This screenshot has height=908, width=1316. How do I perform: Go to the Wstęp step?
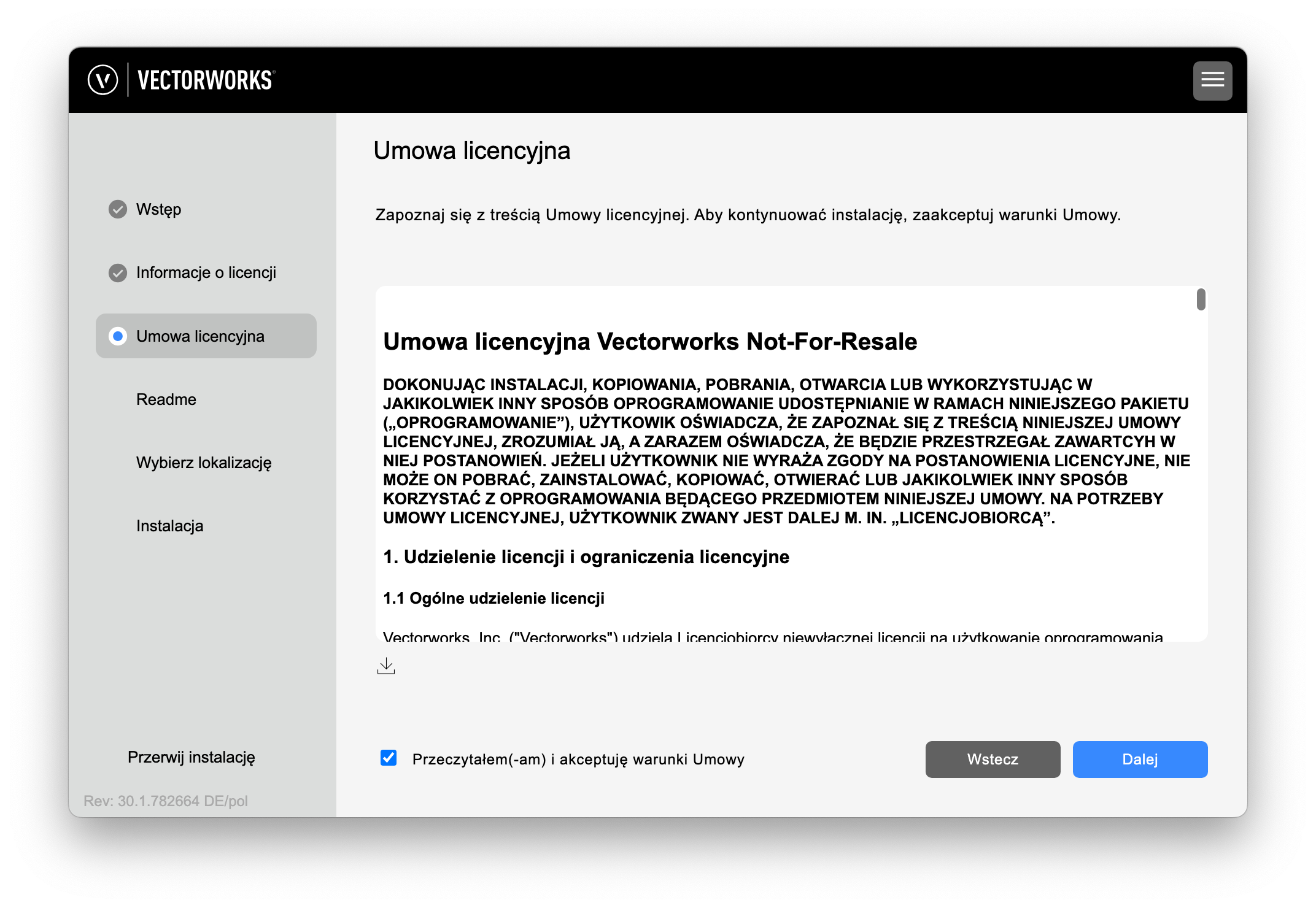(x=158, y=209)
